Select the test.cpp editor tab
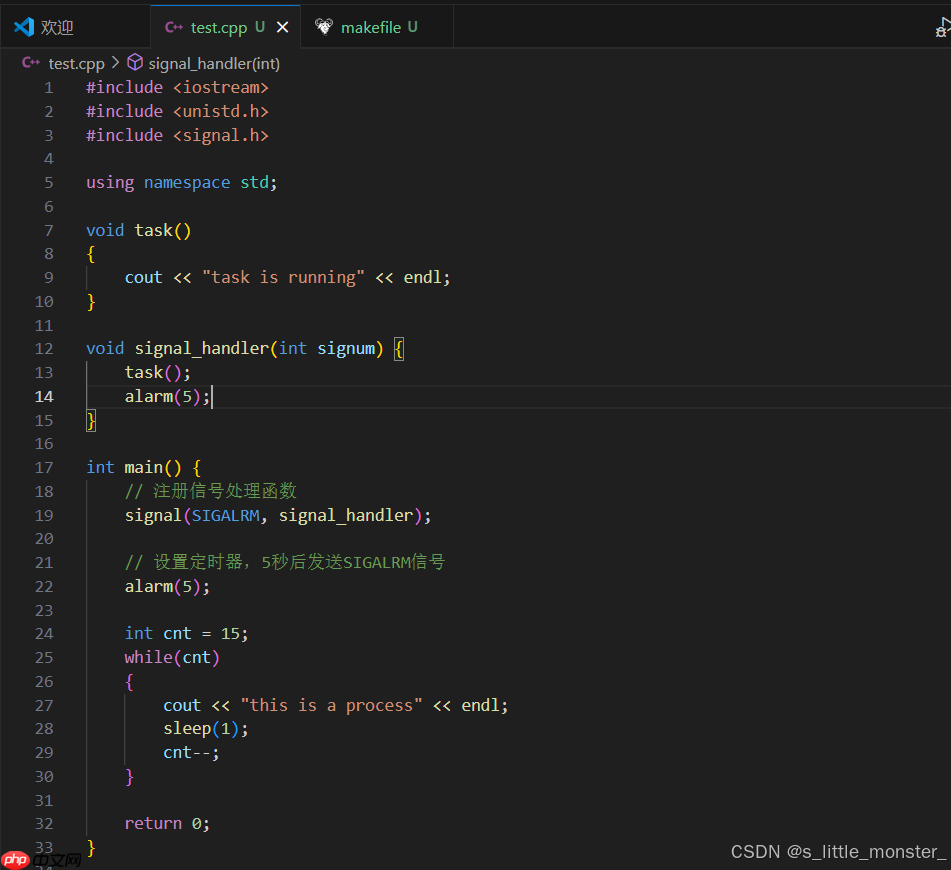Screen dimensions: 951x870 225,27
